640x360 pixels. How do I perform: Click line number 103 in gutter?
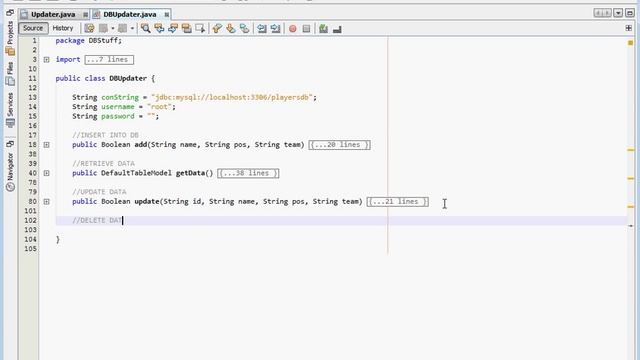tap(31, 230)
